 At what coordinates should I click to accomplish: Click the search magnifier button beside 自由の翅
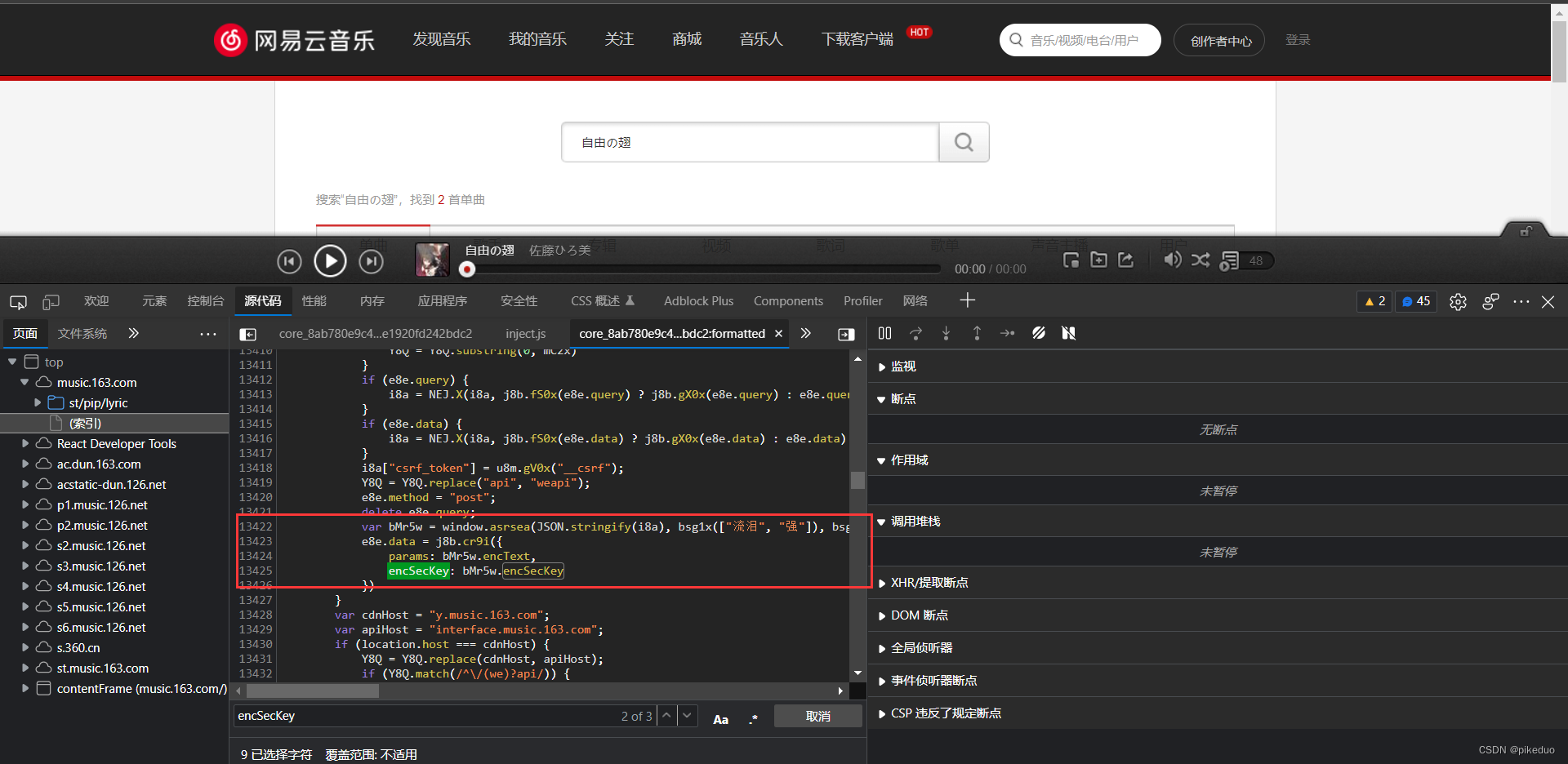(x=964, y=142)
